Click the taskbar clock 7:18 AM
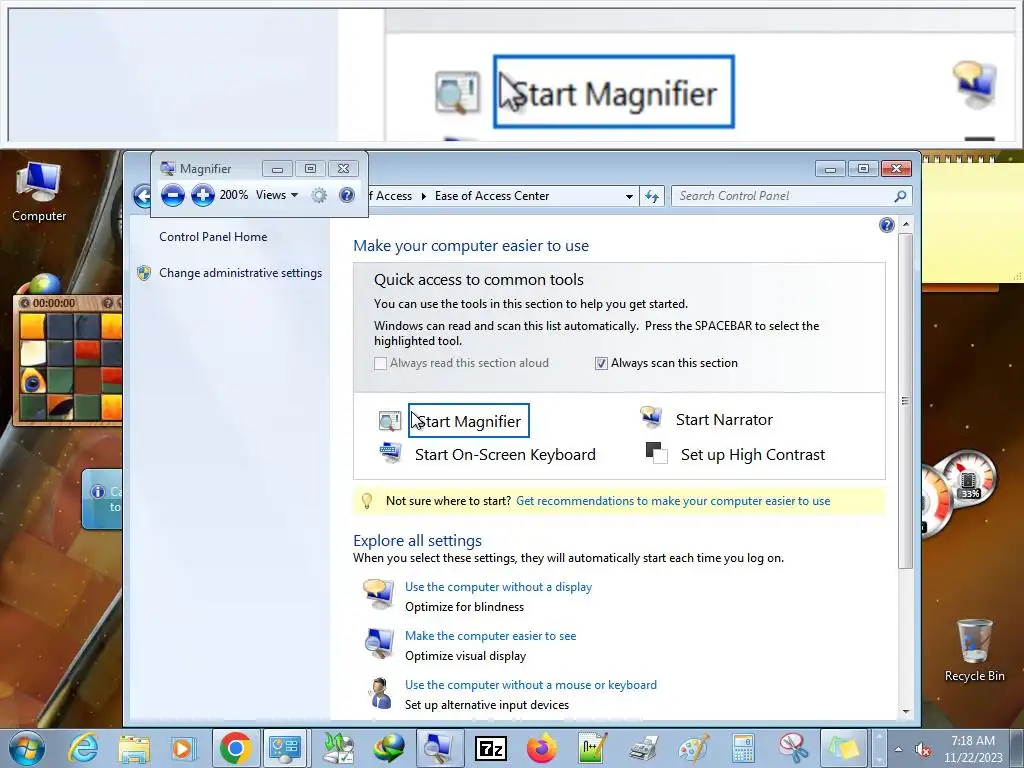This screenshot has height=768, width=1024. point(972,741)
